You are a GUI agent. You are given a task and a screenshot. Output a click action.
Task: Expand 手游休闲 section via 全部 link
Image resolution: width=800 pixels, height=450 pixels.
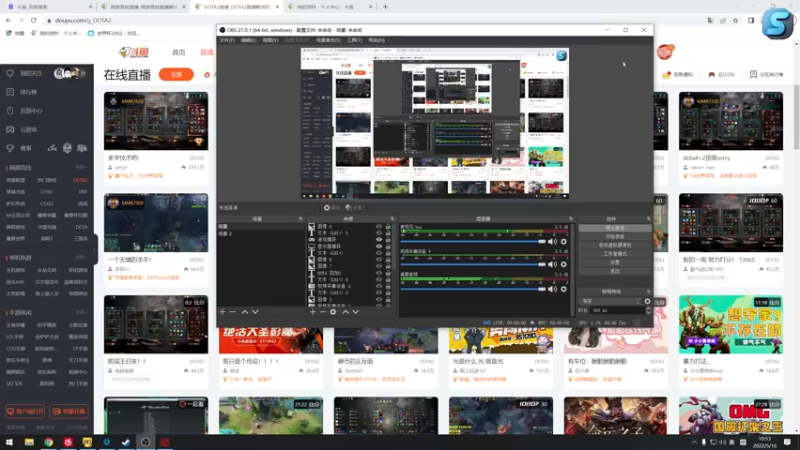point(81,312)
